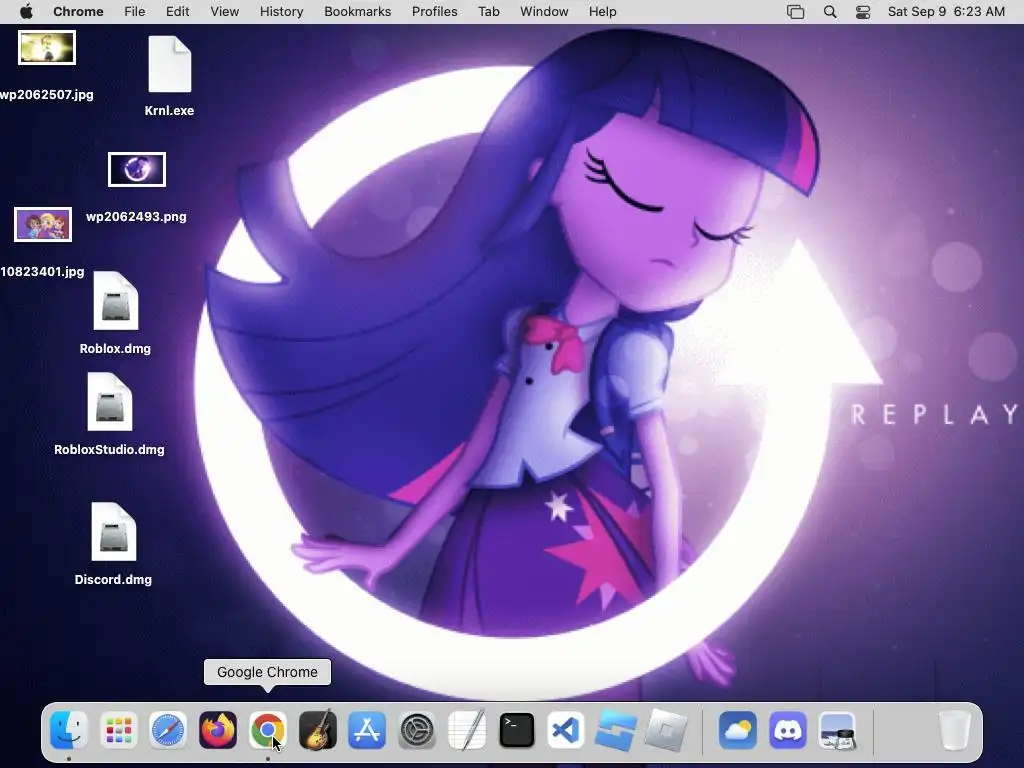This screenshot has width=1024, height=768.
Task: Select the 10823401.jpg image thumbnail
Action: [43, 225]
